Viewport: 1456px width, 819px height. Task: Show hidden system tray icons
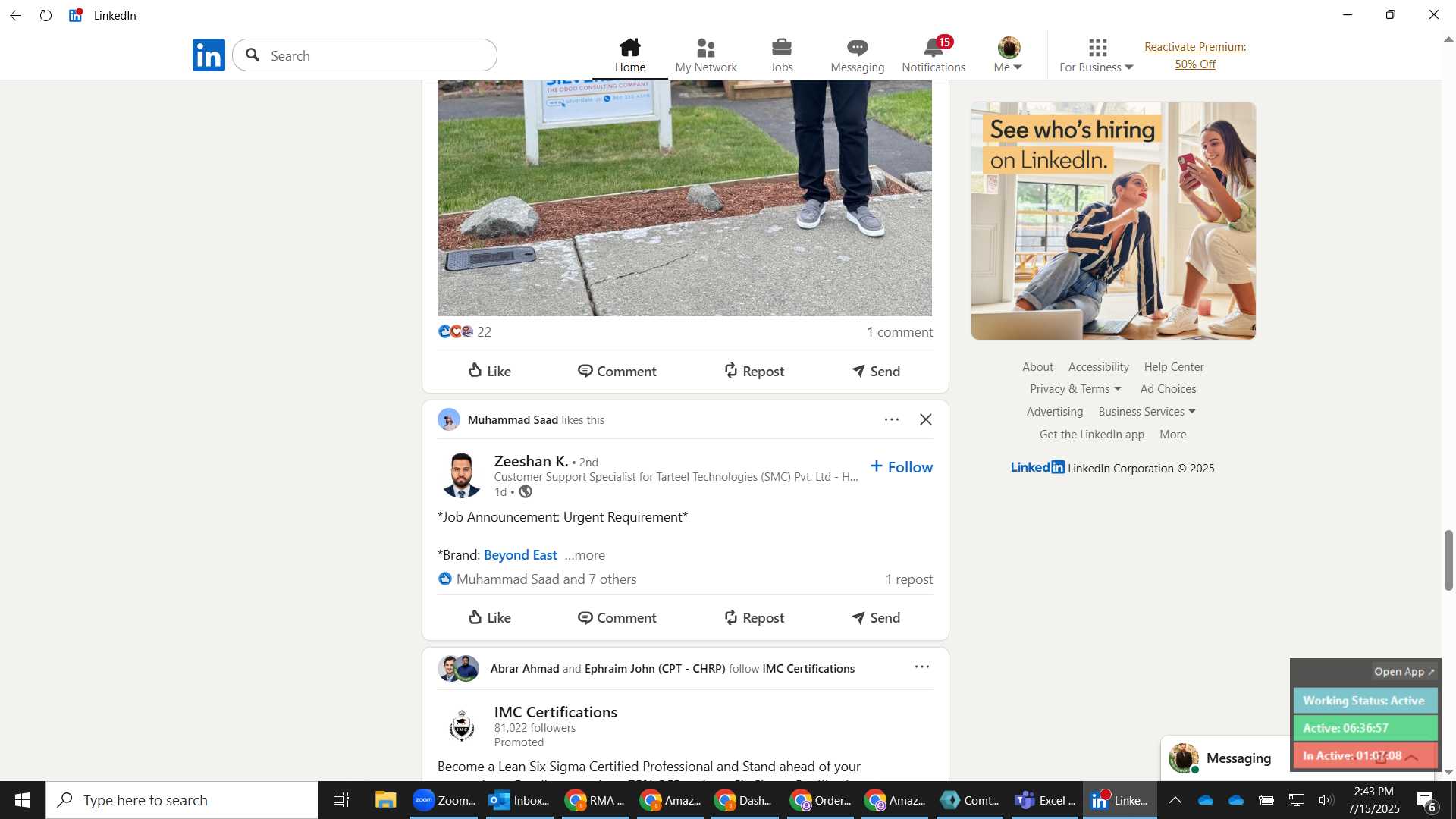pos(1175,800)
